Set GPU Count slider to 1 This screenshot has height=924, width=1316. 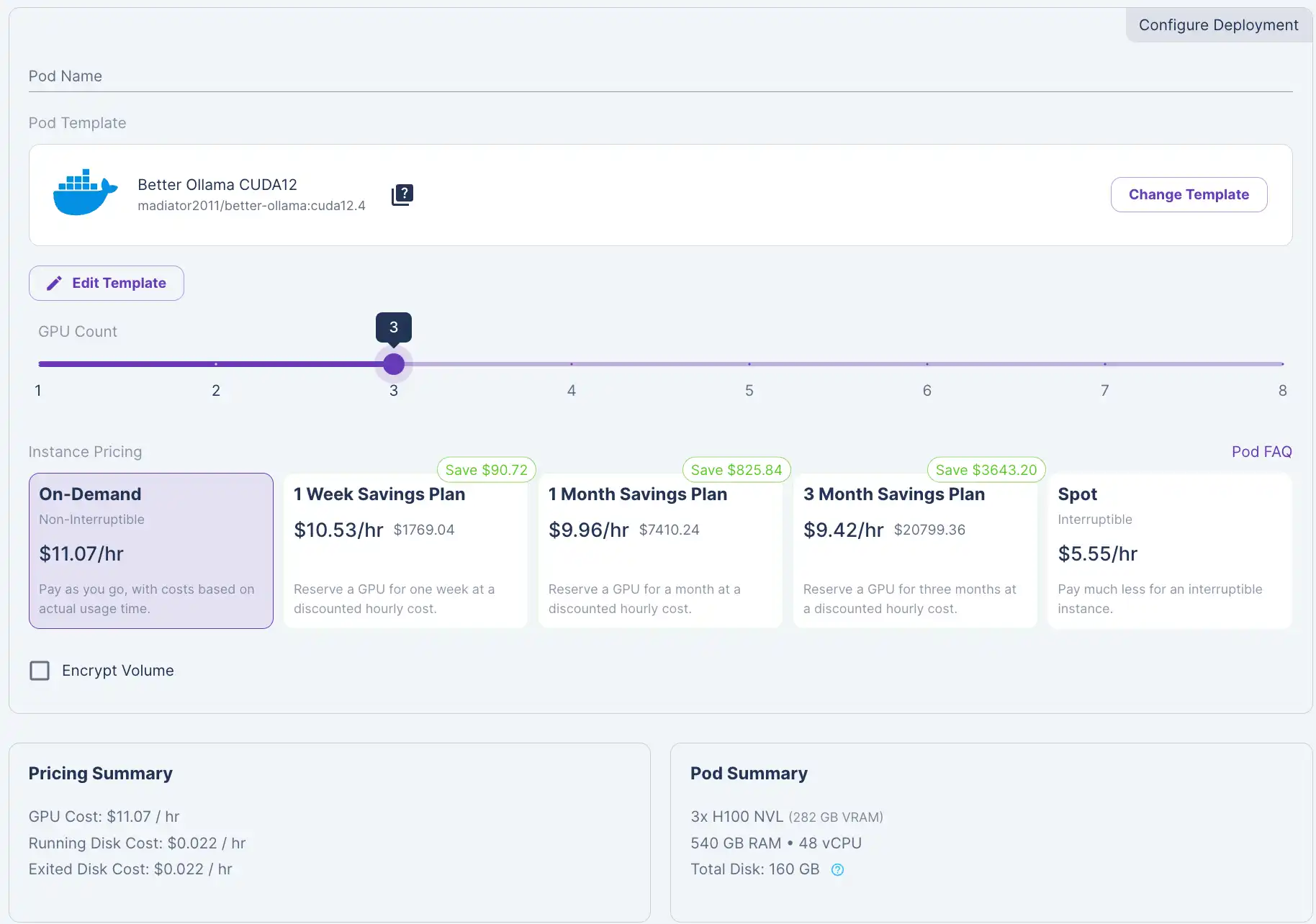pyautogui.click(x=39, y=364)
